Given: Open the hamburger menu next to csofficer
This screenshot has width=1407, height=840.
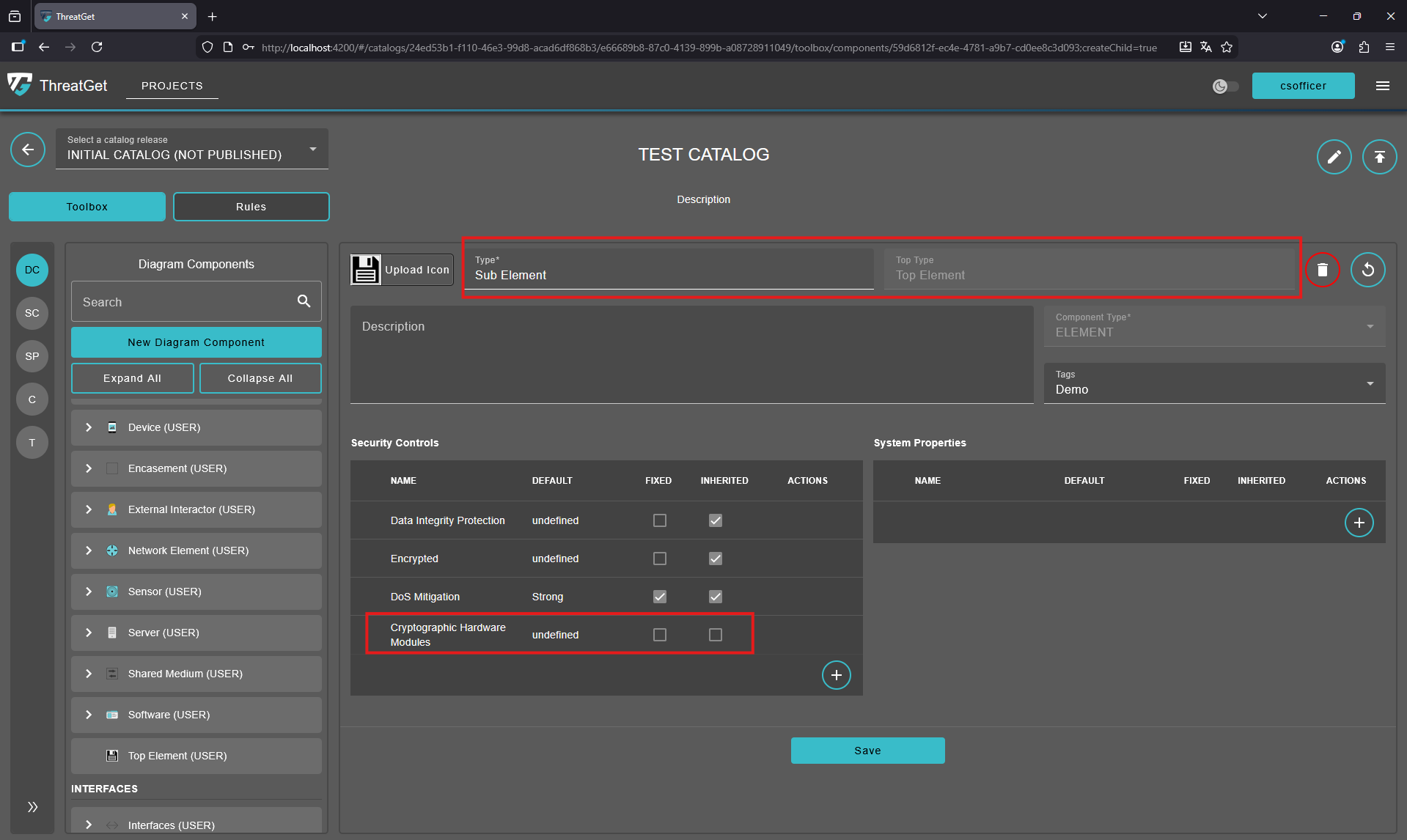Looking at the screenshot, I should click(1383, 86).
